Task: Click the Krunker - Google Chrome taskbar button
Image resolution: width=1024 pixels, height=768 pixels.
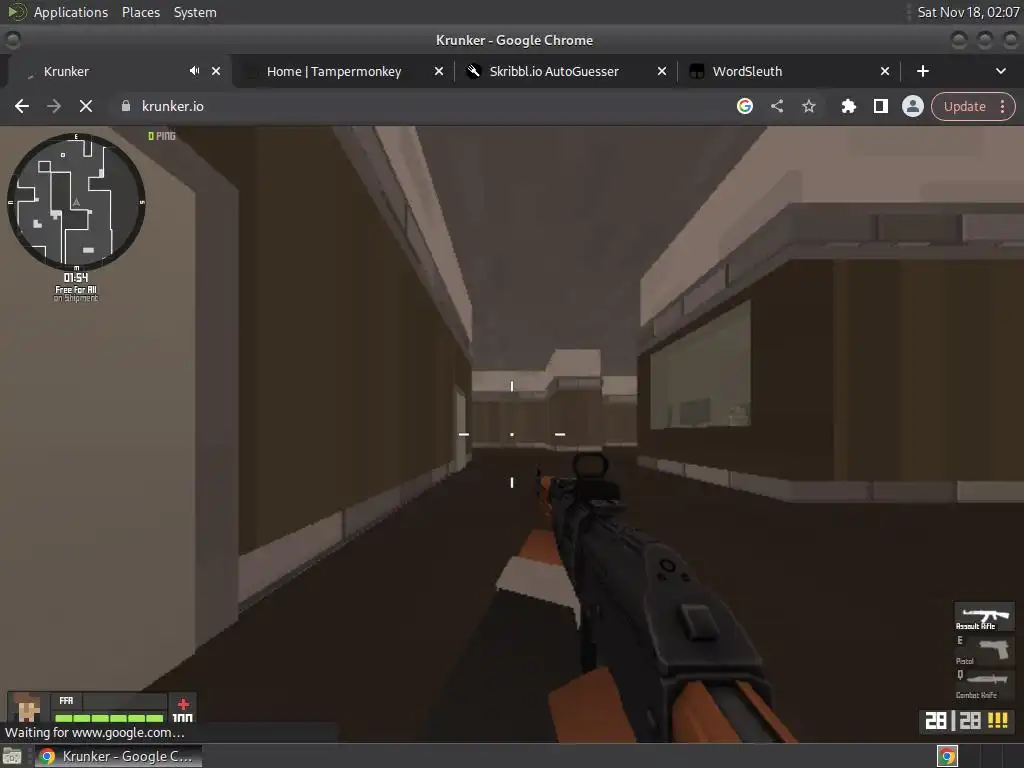Action: (x=118, y=756)
